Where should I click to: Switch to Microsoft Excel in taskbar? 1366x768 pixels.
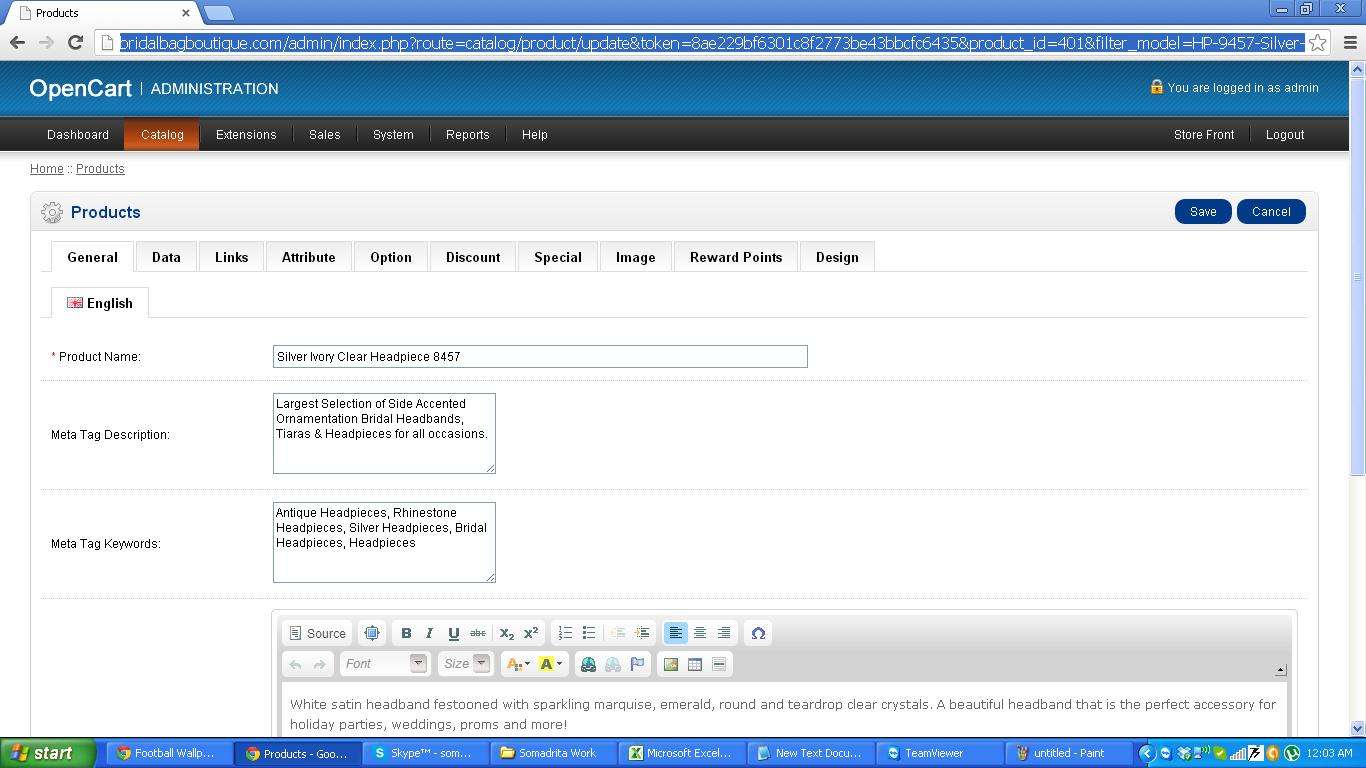[x=684, y=753]
